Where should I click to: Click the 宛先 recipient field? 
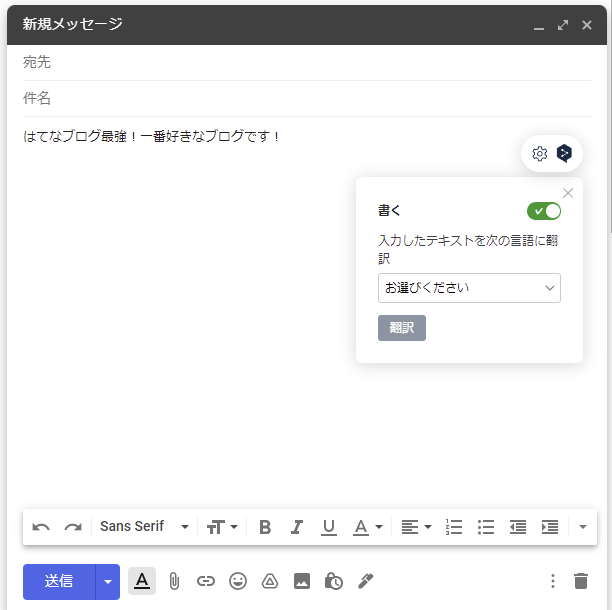[307, 62]
